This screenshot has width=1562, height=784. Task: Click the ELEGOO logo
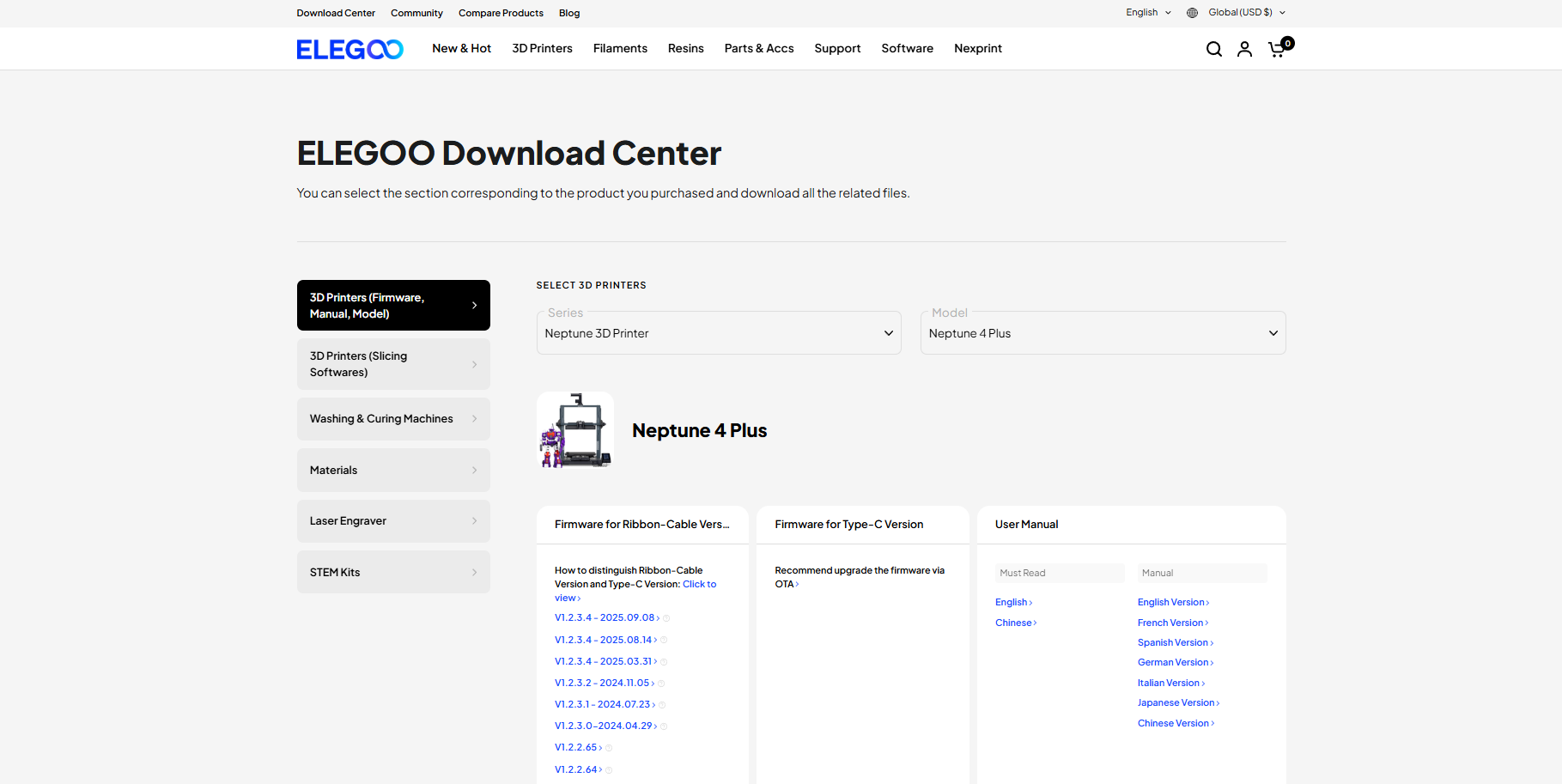click(349, 49)
